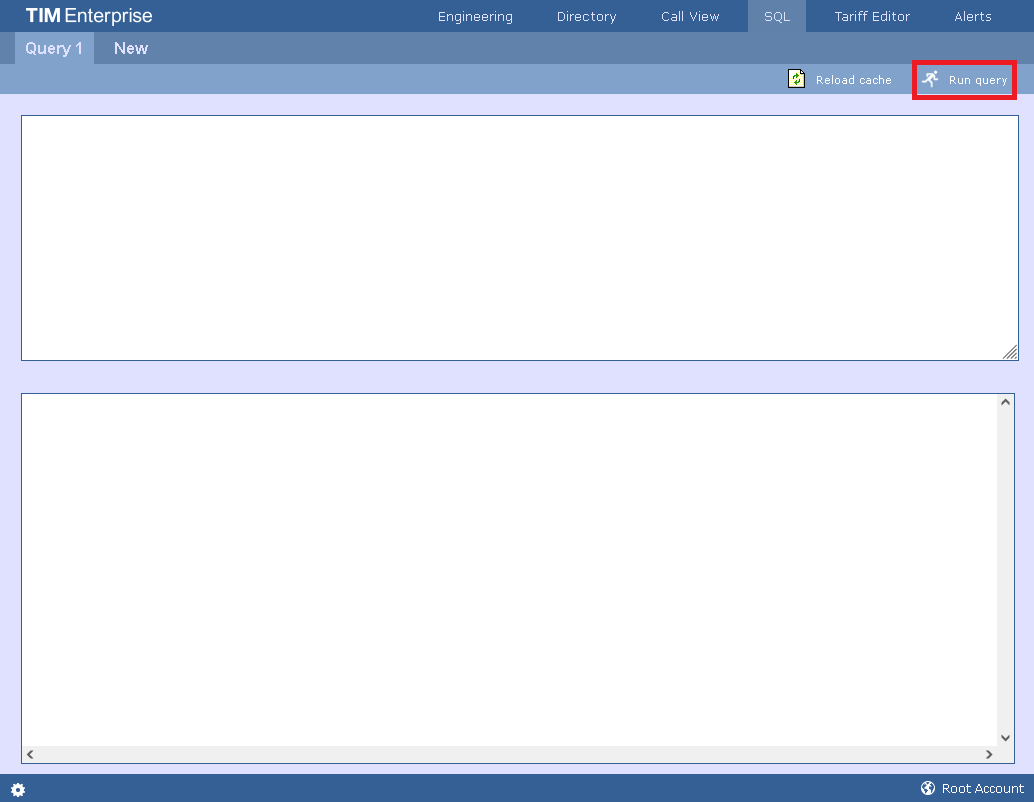Open the New query tab
The width and height of the screenshot is (1034, 802).
[x=130, y=47]
